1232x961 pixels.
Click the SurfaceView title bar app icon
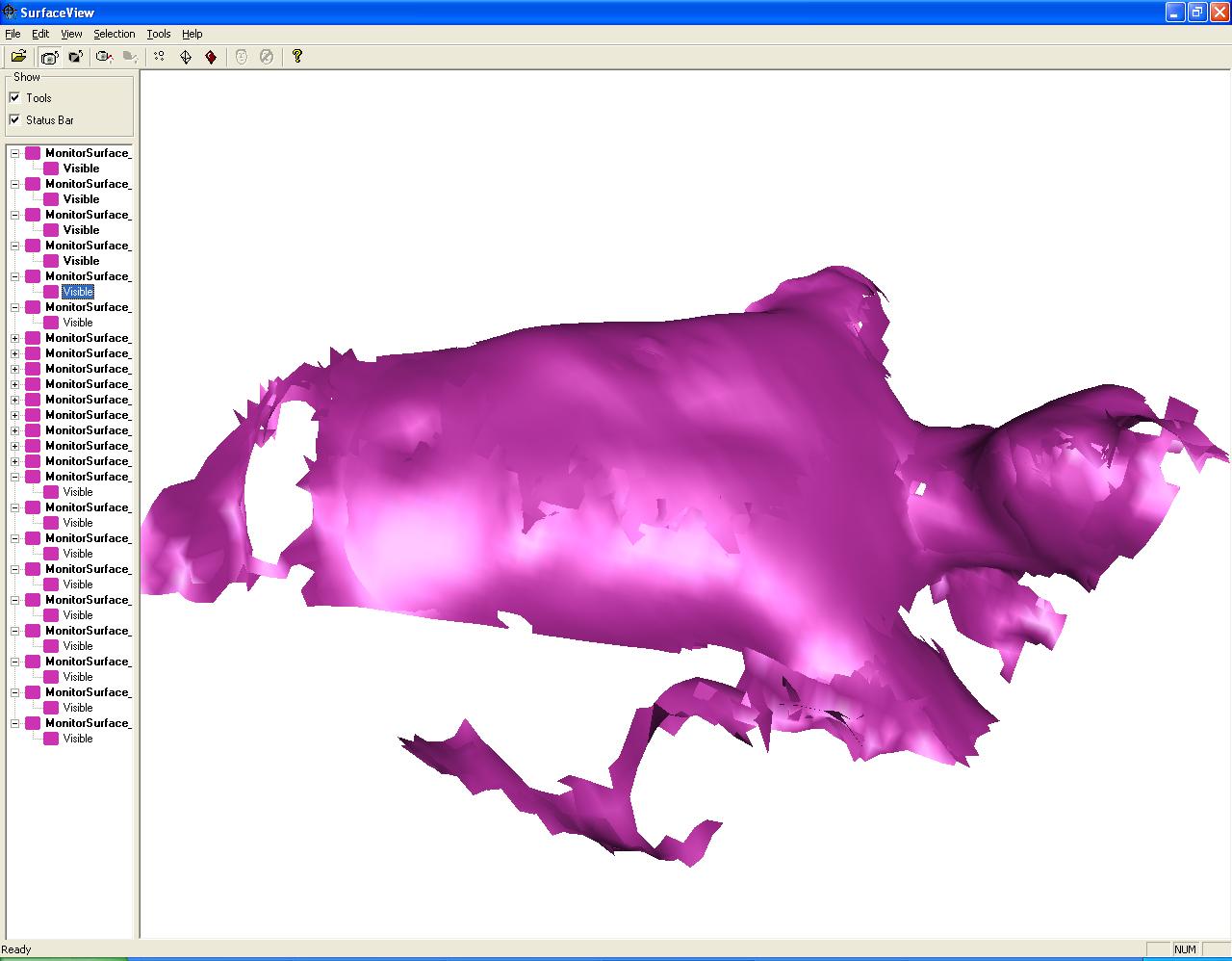coord(10,13)
